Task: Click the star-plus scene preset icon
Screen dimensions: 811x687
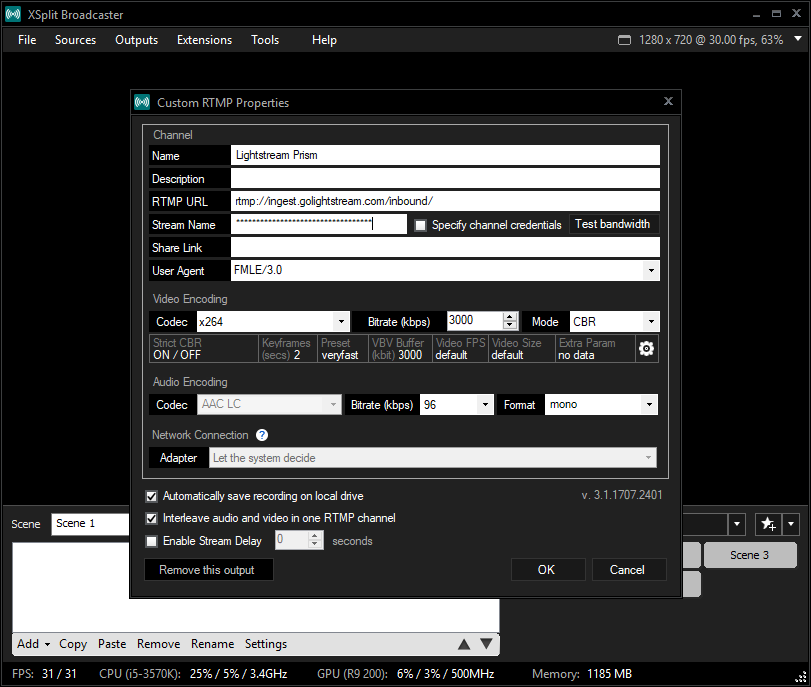Action: (x=769, y=524)
